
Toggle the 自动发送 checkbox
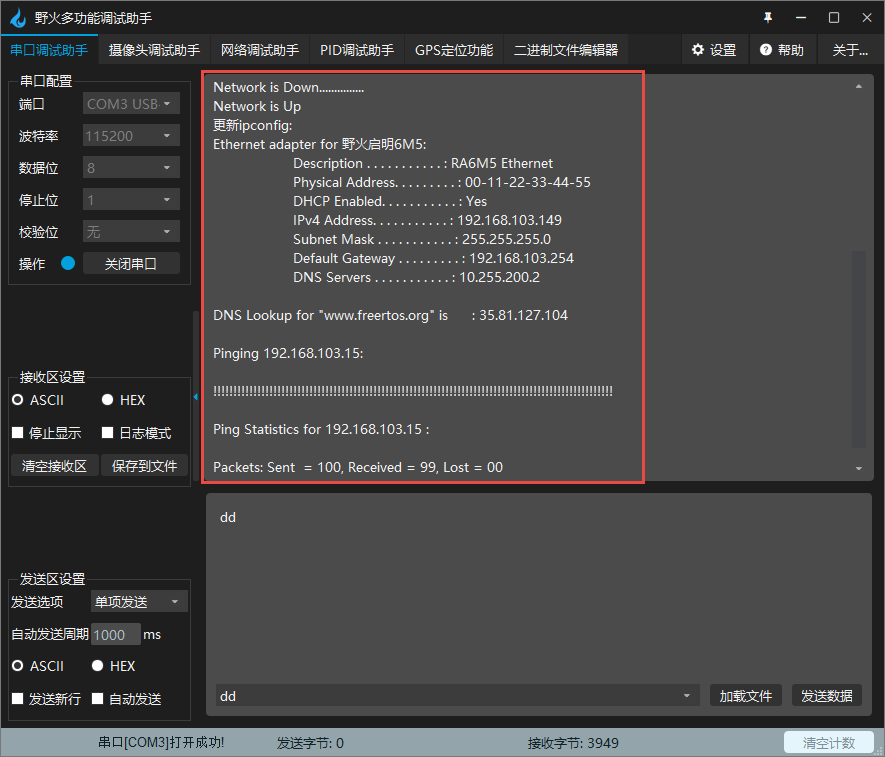pyautogui.click(x=98, y=699)
